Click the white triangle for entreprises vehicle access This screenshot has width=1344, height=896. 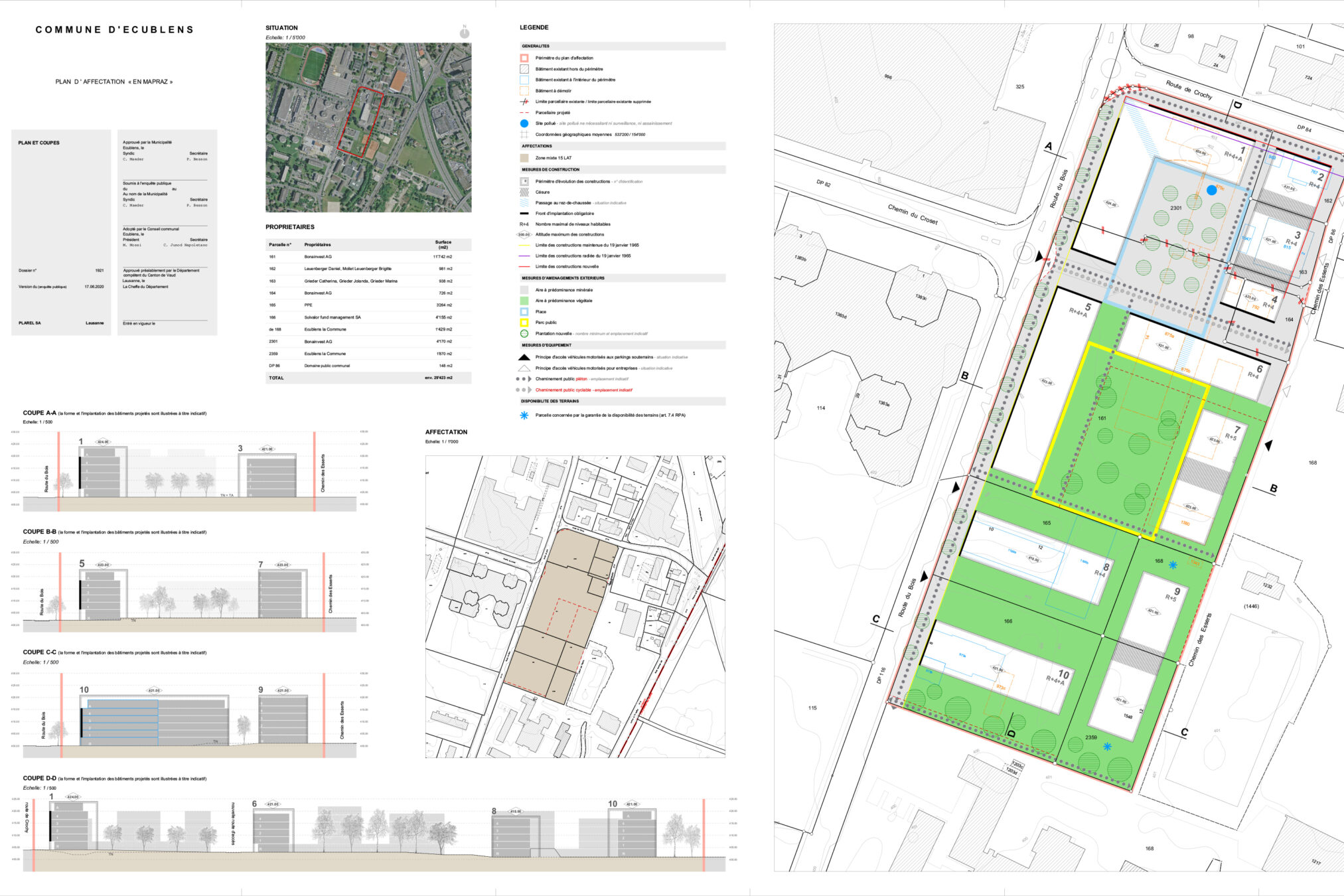[x=524, y=368]
